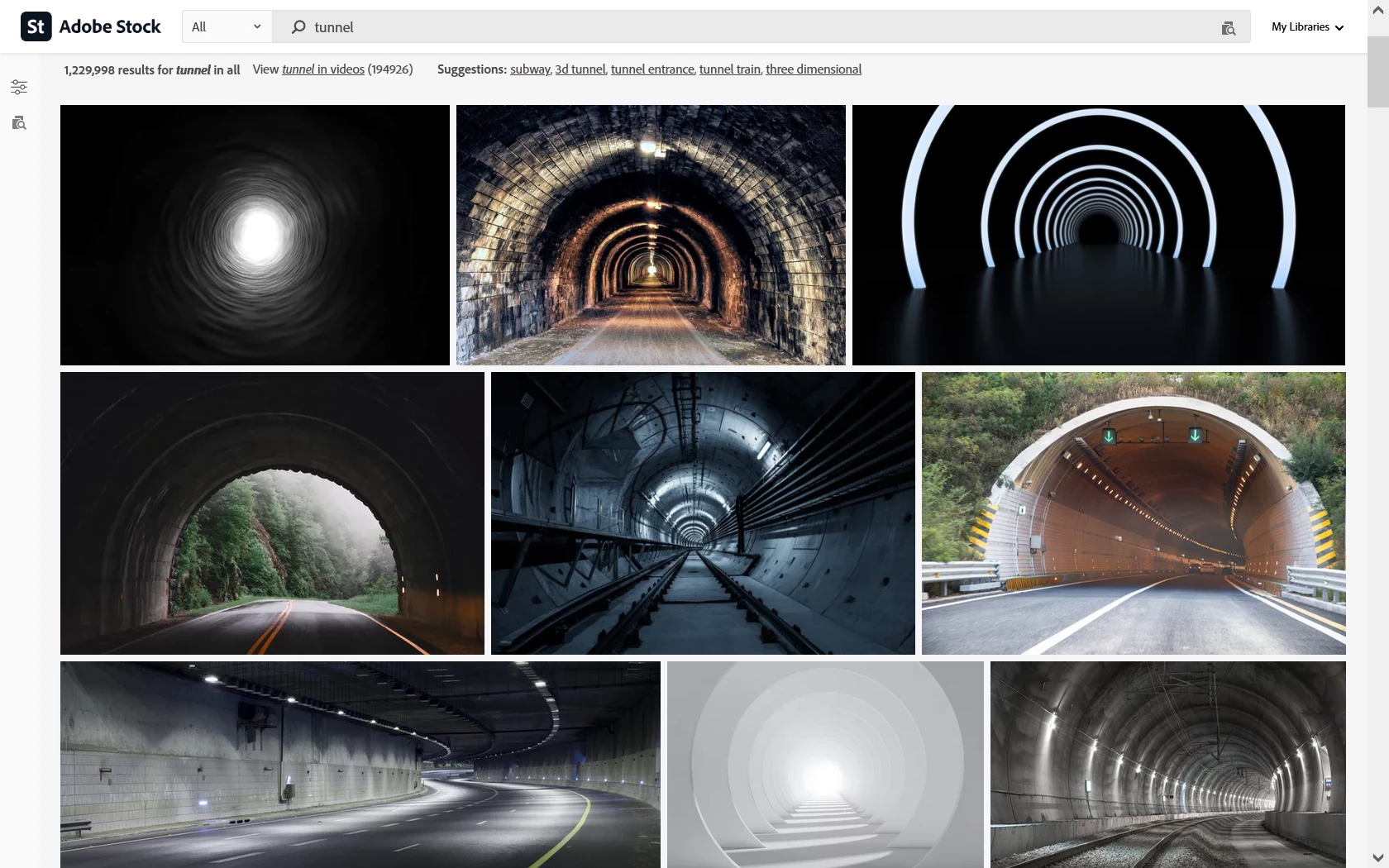Open the orange highway tunnel entrance photo
This screenshot has height=868, width=1389.
1134,513
